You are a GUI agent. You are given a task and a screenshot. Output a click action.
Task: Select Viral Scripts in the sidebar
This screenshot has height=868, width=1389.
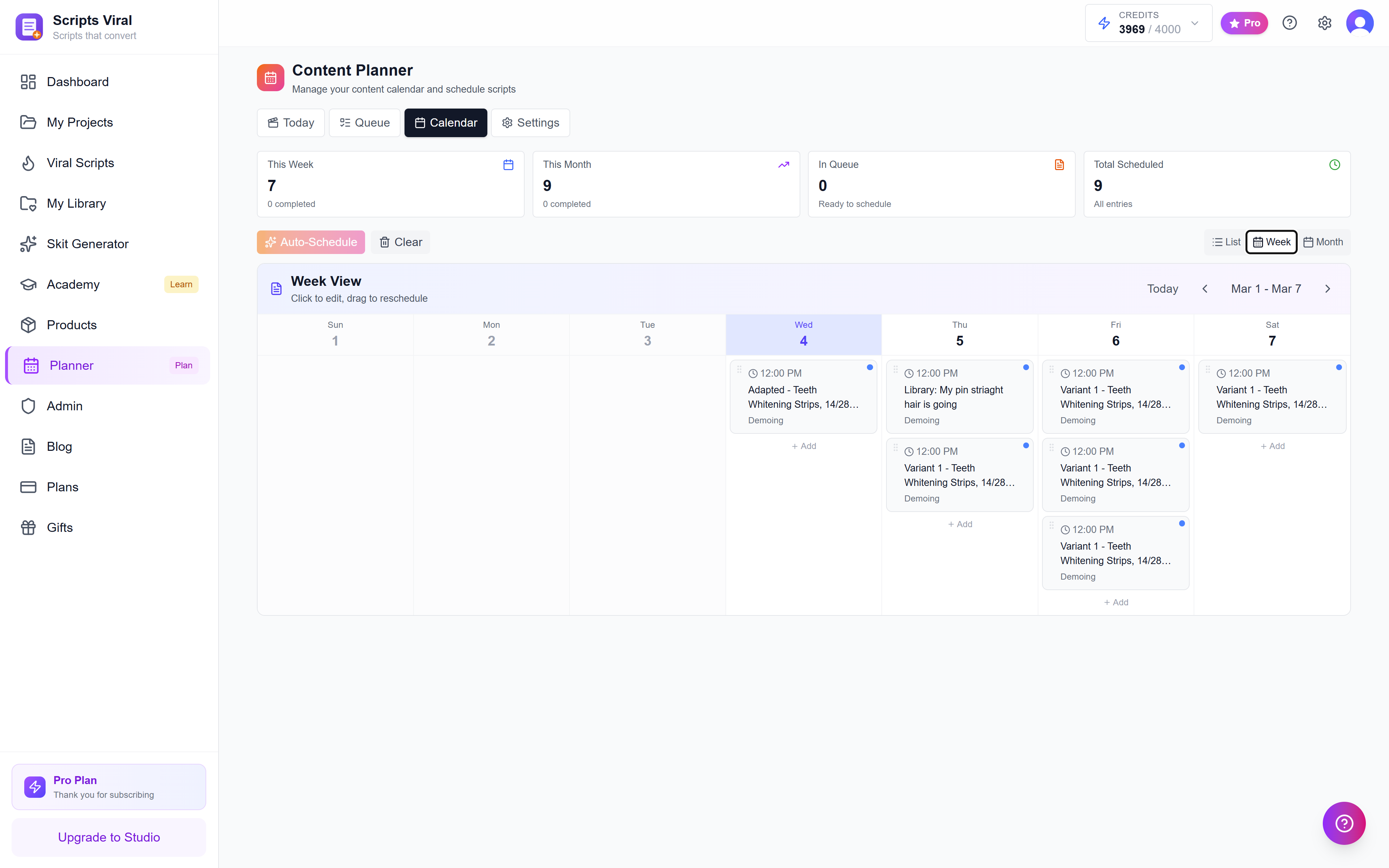(x=80, y=163)
